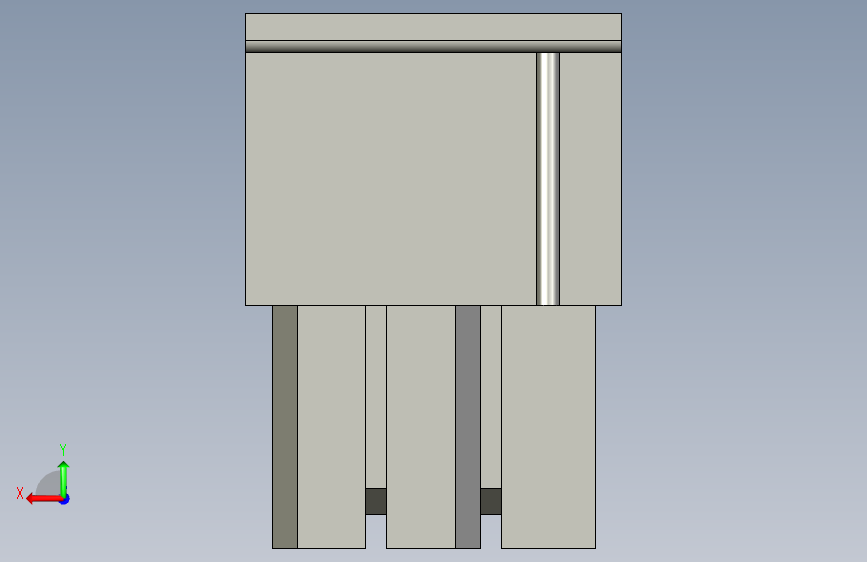
Task: Select the large upper block face of the model
Action: coord(390,179)
